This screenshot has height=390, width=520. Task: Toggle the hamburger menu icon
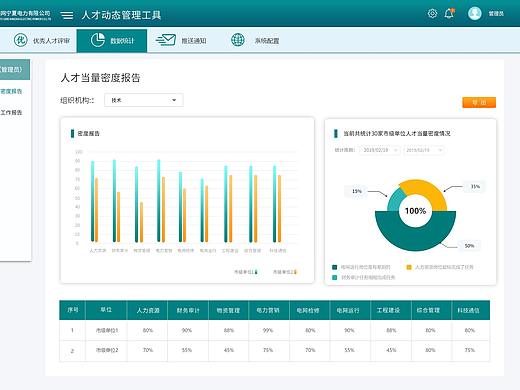tap(67, 15)
